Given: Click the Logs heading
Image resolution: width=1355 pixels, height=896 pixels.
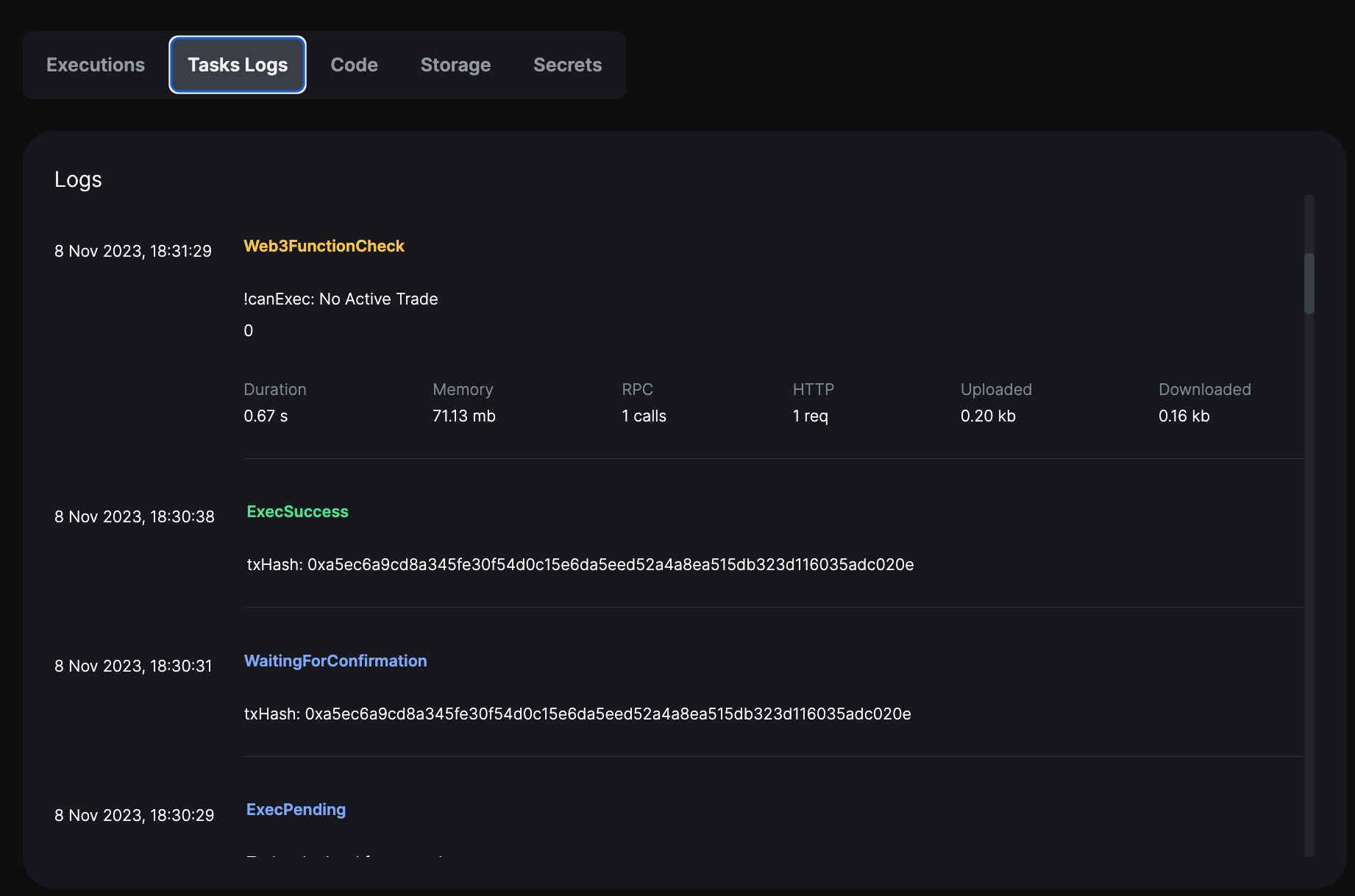Looking at the screenshot, I should pos(78,179).
